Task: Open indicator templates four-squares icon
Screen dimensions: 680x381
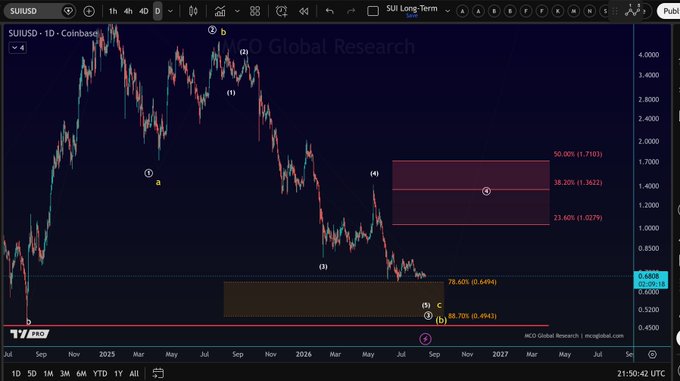Action: pos(255,11)
